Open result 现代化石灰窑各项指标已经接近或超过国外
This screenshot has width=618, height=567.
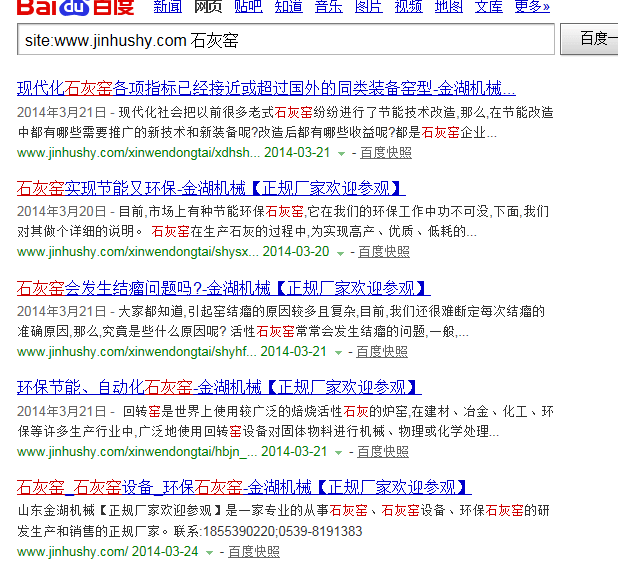[266, 88]
